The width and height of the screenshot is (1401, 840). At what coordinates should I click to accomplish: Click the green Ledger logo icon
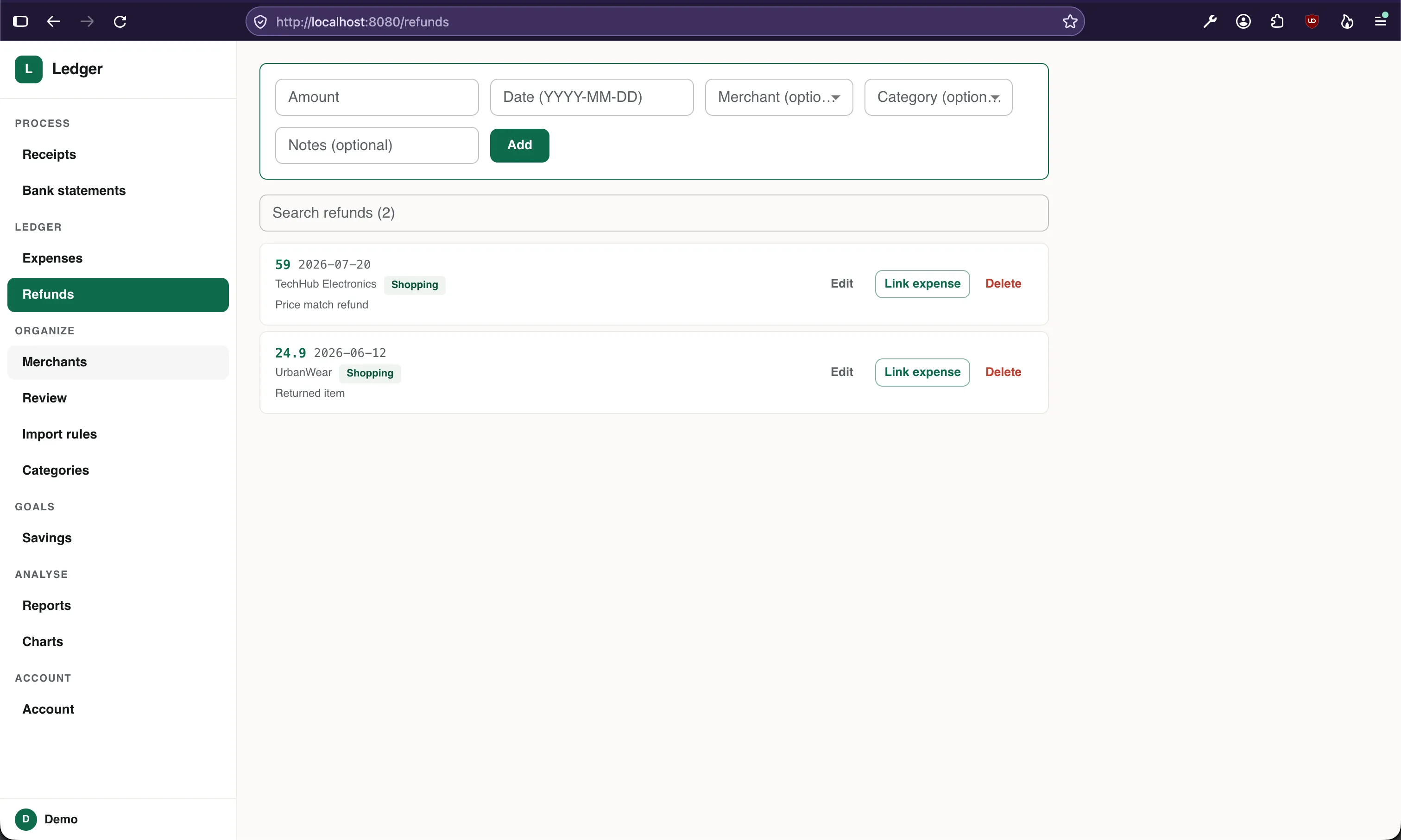tap(28, 69)
